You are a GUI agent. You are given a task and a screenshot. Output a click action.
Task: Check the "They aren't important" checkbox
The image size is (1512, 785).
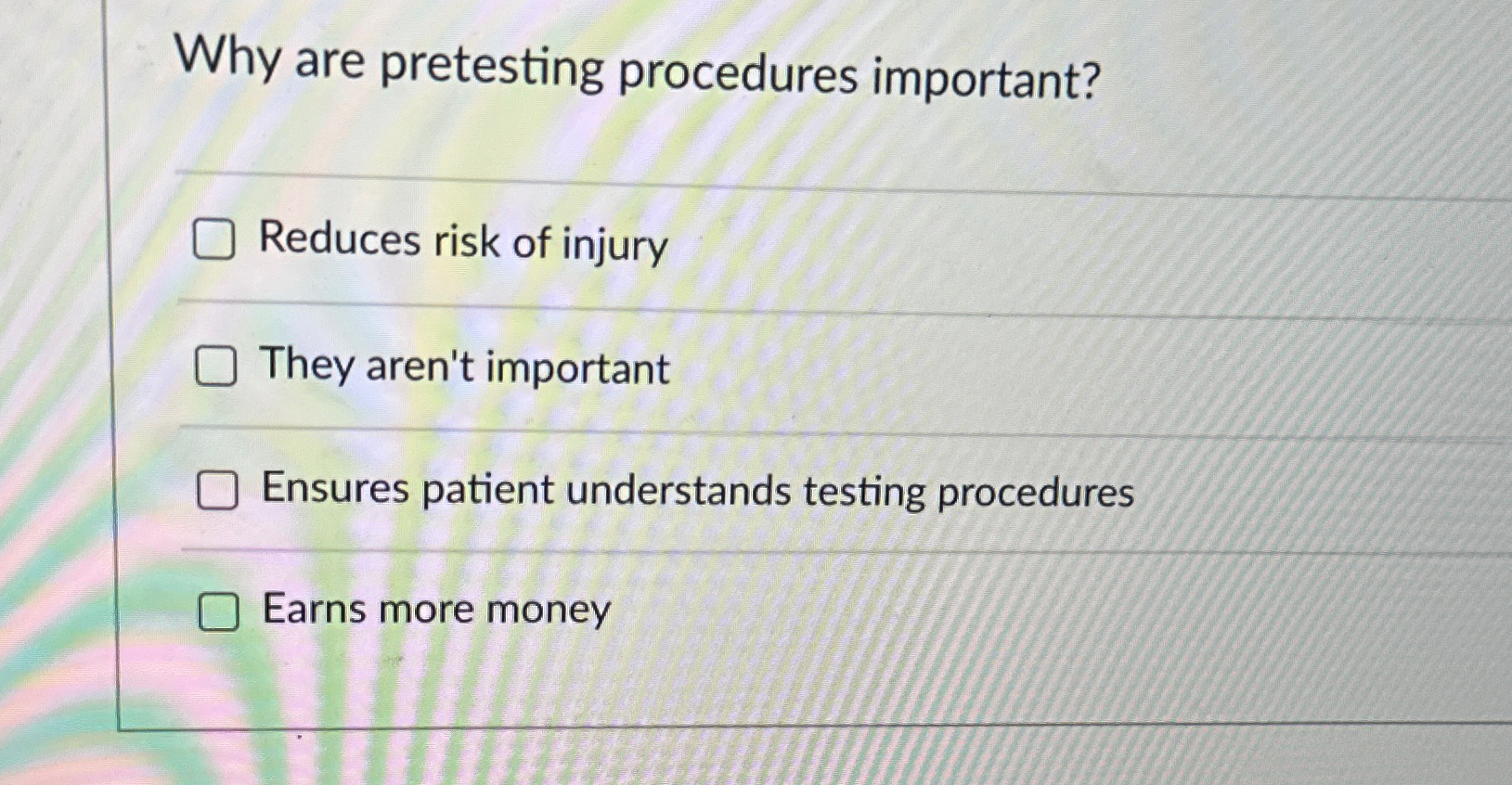(217, 367)
